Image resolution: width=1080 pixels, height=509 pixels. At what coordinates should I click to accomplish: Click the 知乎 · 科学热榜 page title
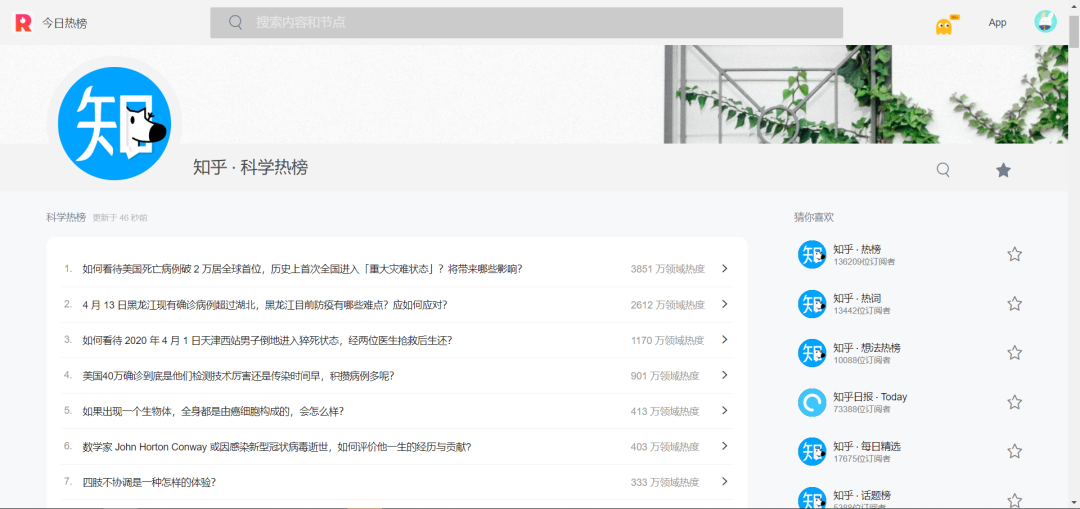251,167
